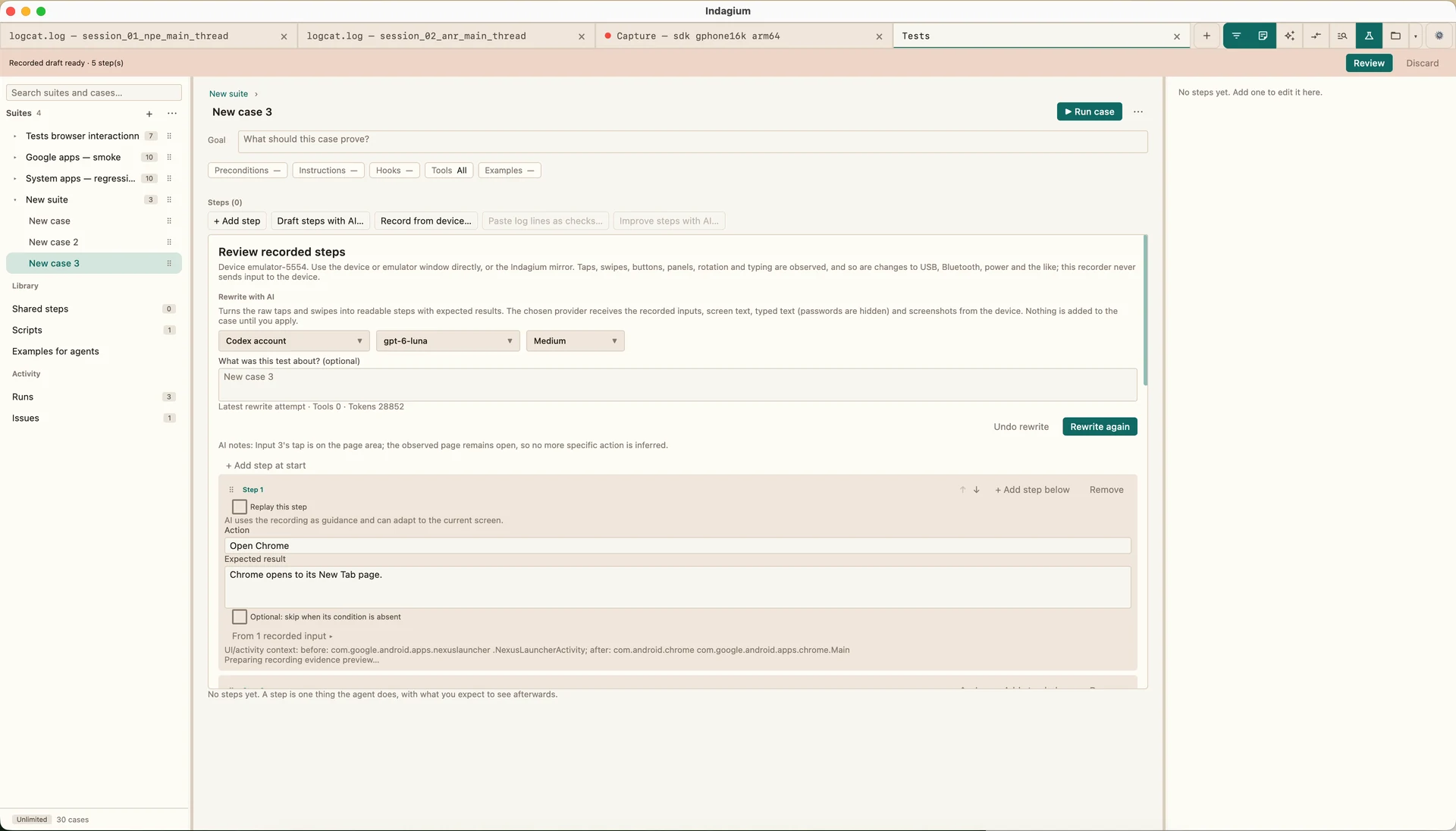Screen dimensions: 1456x831
Task: Click the filter lines icon in toolbar
Action: click(1236, 36)
